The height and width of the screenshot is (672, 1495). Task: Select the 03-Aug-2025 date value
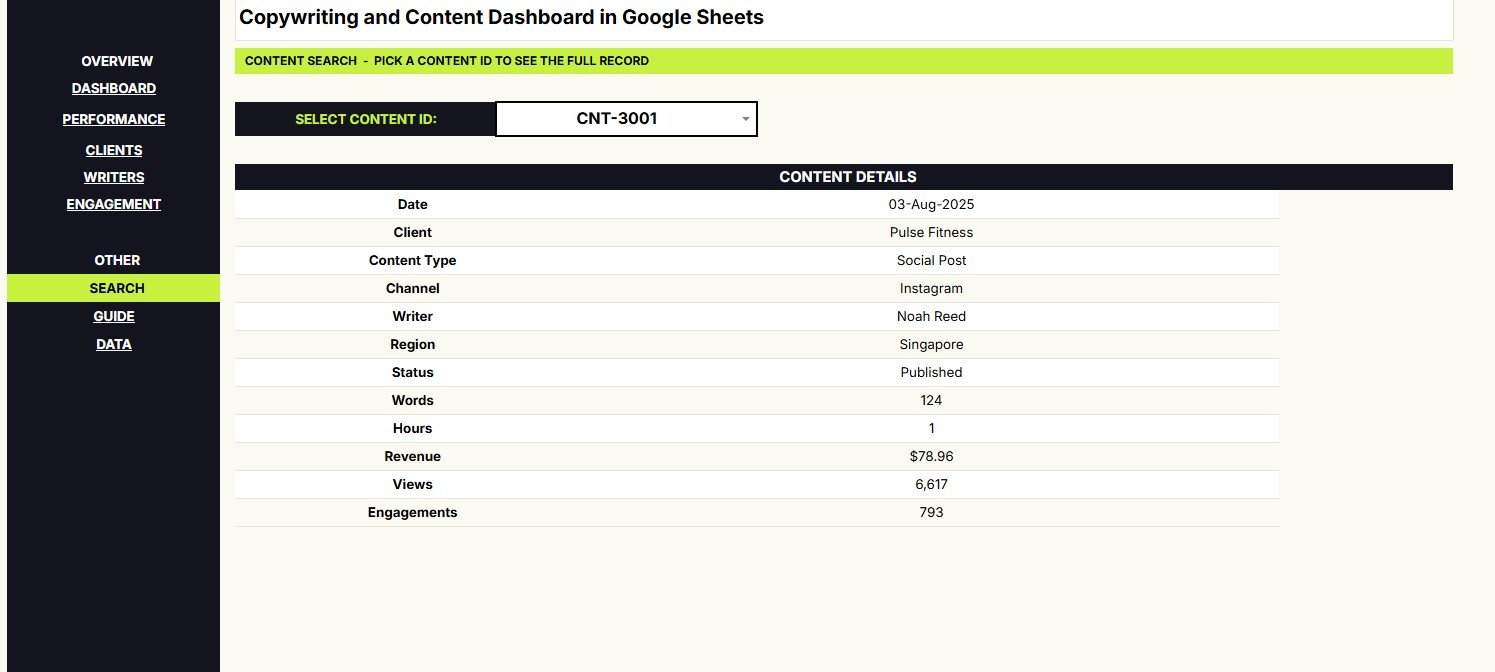point(931,204)
